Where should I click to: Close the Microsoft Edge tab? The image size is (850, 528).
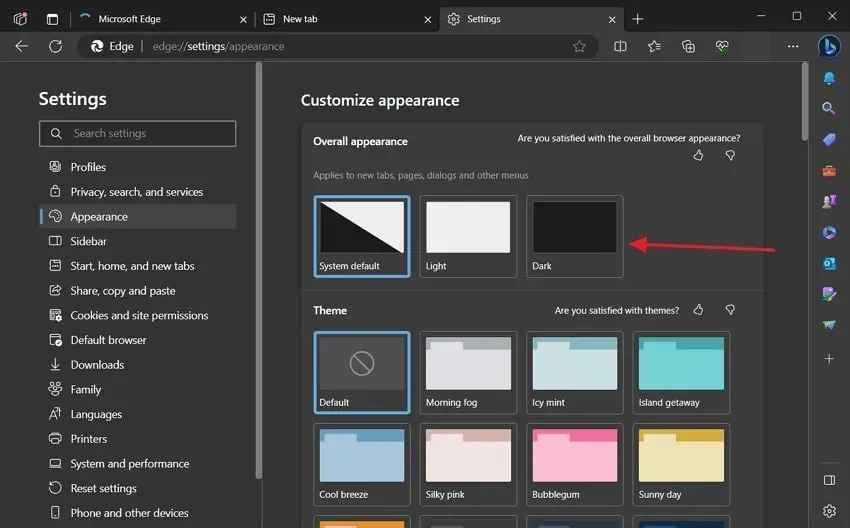243,20
